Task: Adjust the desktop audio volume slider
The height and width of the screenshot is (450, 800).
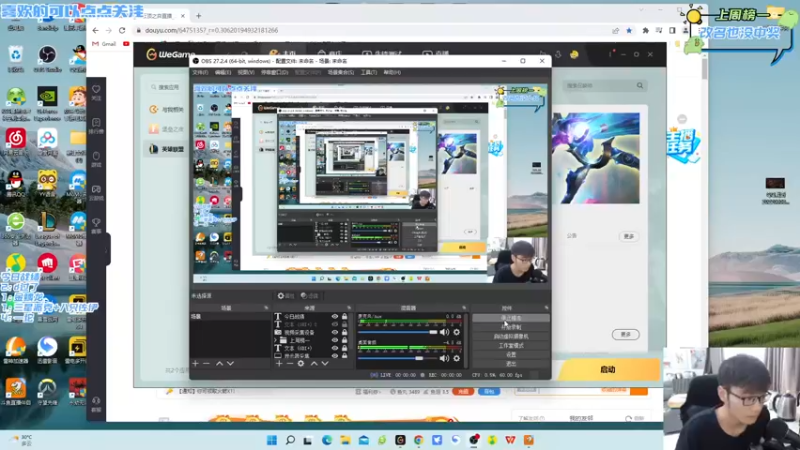Action: coord(397,358)
